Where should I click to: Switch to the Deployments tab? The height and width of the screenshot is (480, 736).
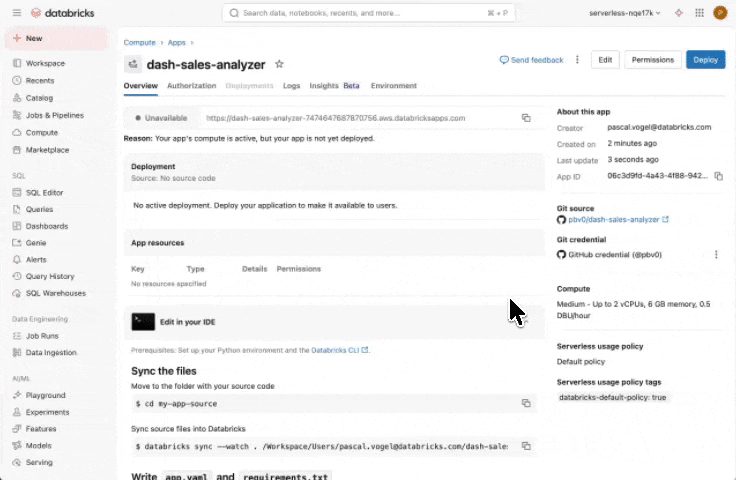point(249,86)
